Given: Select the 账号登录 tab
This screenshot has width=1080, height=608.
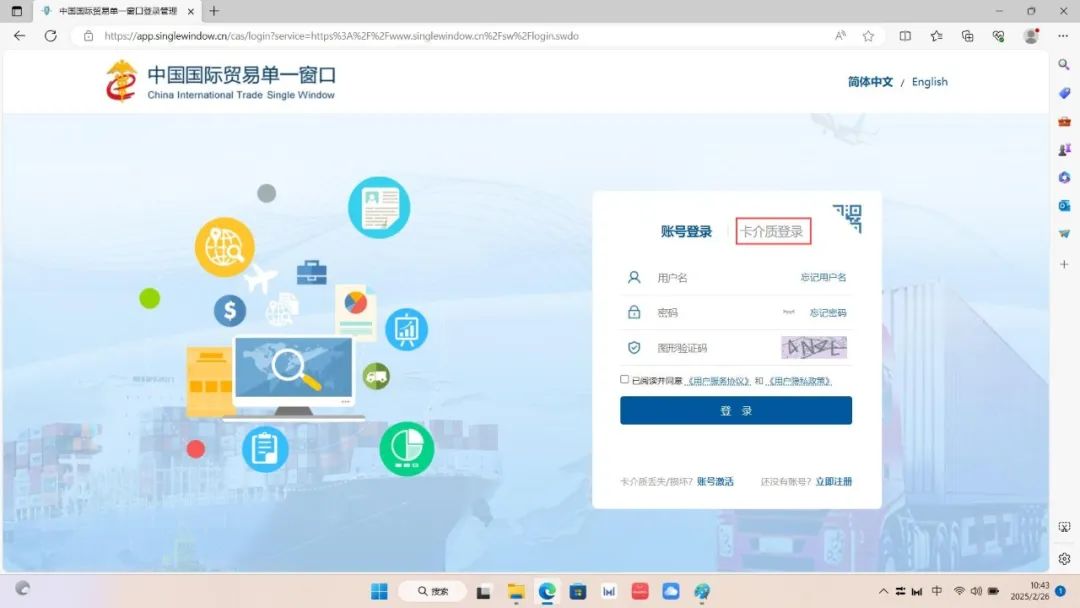Looking at the screenshot, I should (x=686, y=232).
